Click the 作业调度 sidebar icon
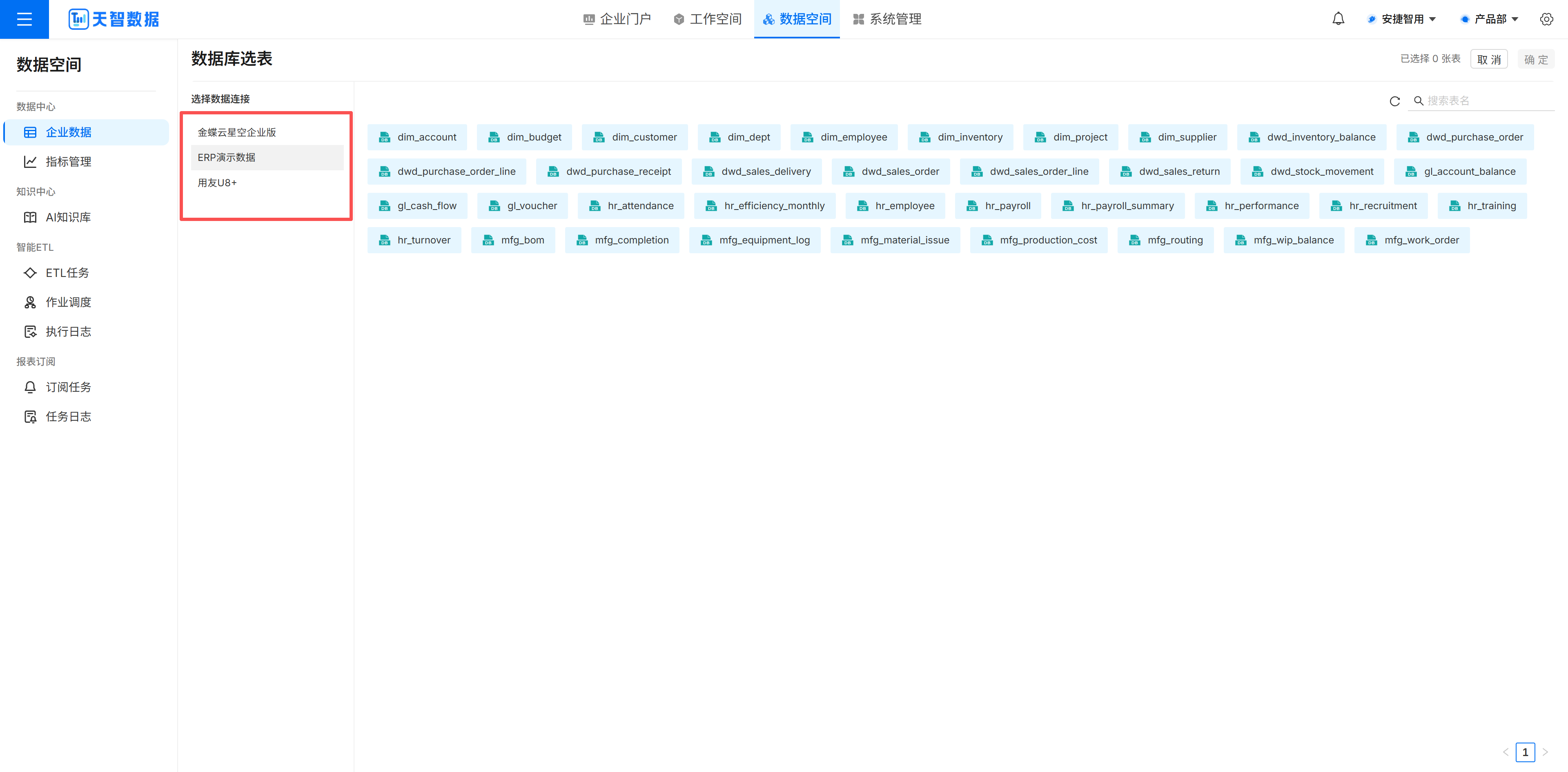Screen dimensions: 1568x772 click(30, 302)
